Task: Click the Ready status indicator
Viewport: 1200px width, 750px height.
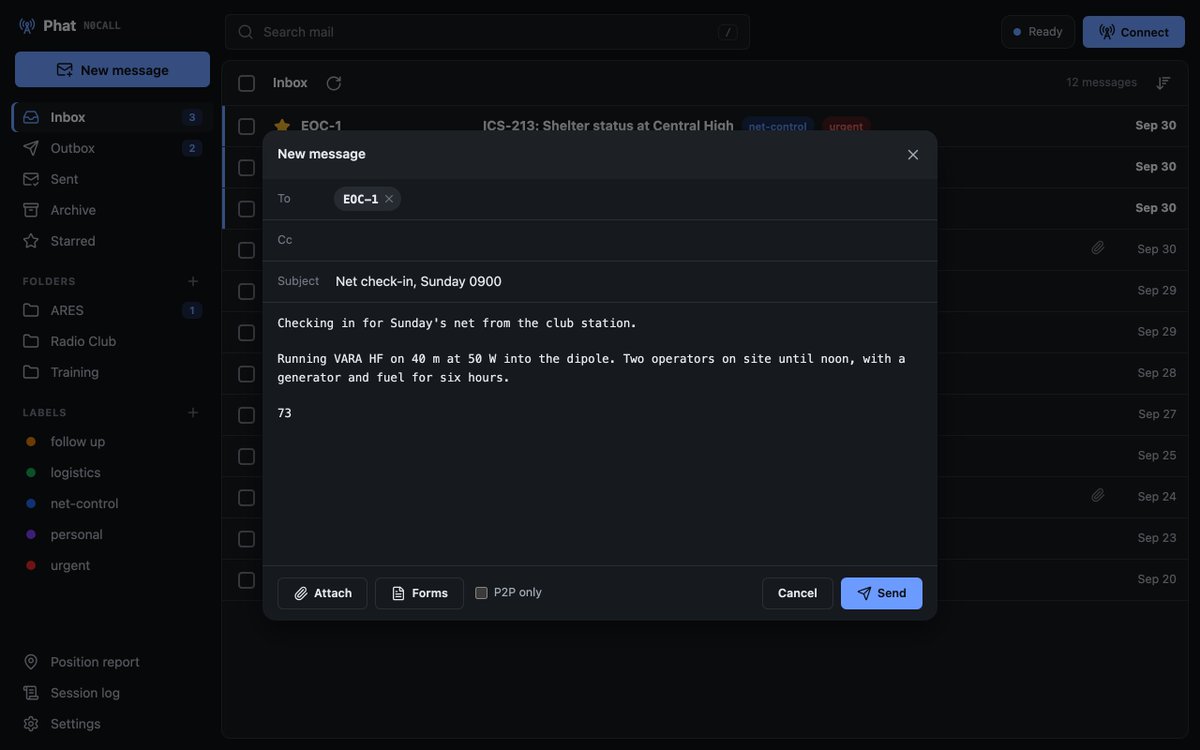Action: (x=1038, y=32)
